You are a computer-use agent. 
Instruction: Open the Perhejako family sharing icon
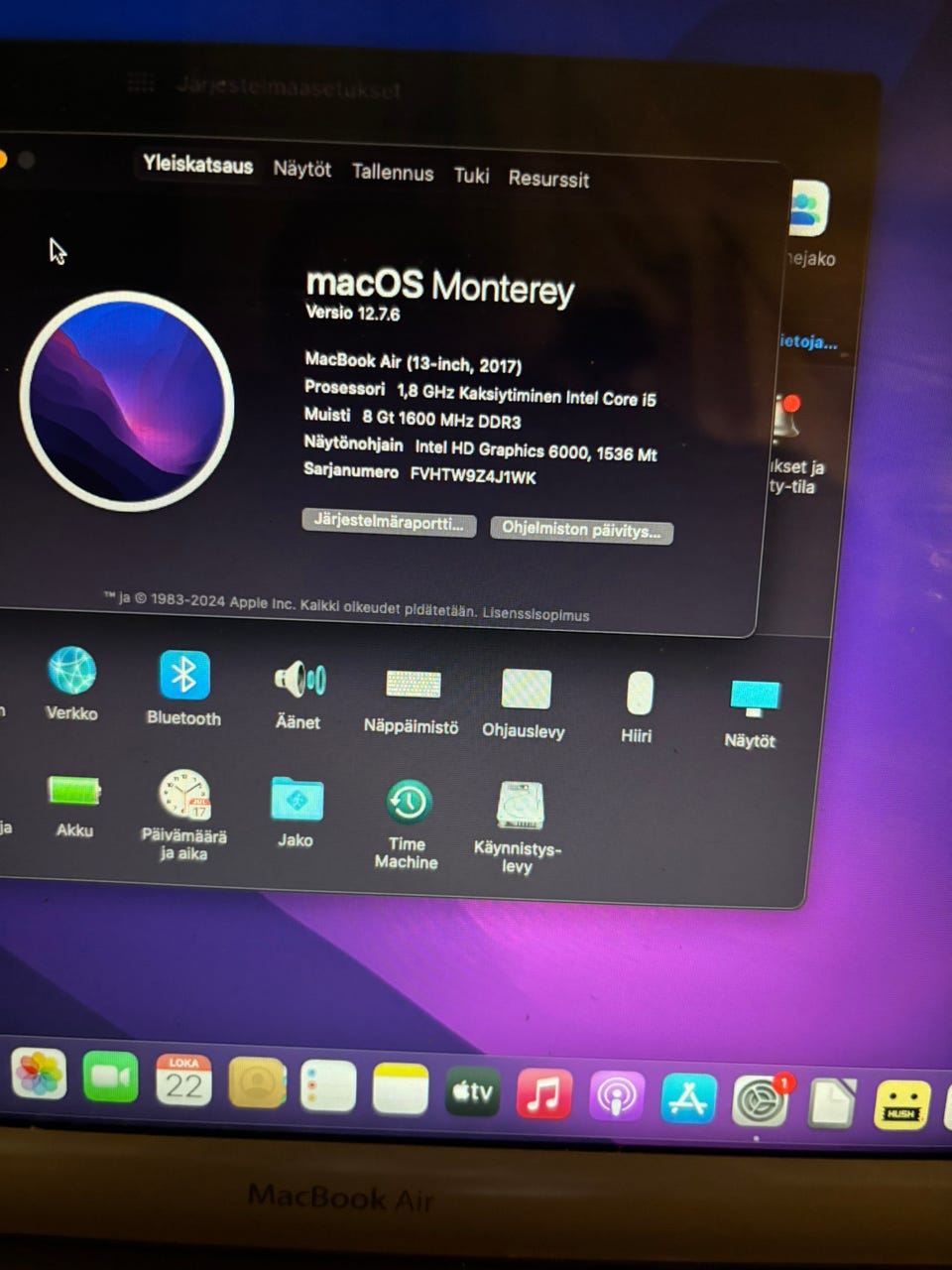(x=808, y=208)
